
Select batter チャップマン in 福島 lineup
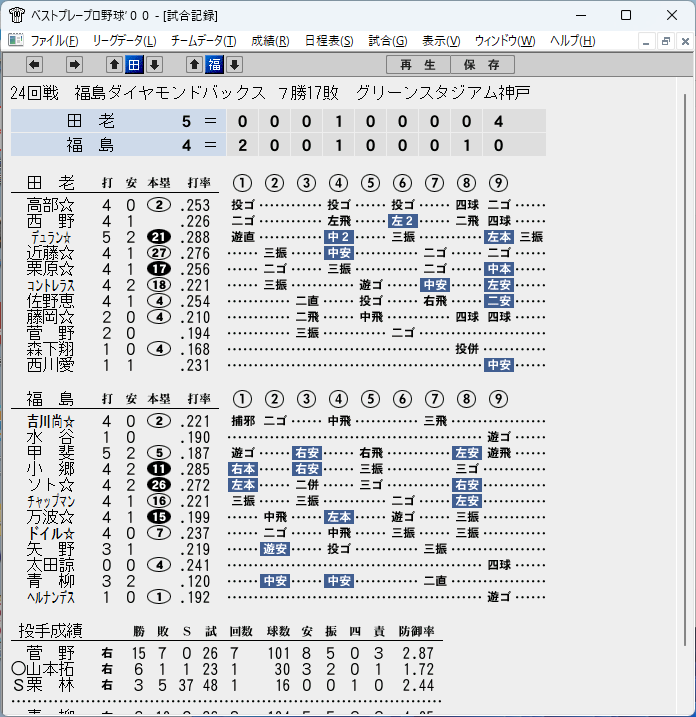tap(51, 501)
